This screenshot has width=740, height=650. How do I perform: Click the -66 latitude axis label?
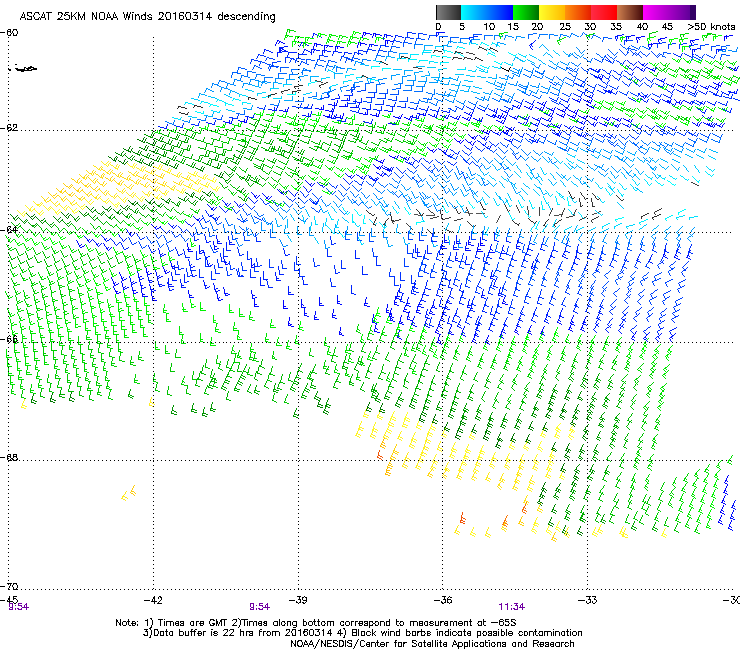(10, 339)
